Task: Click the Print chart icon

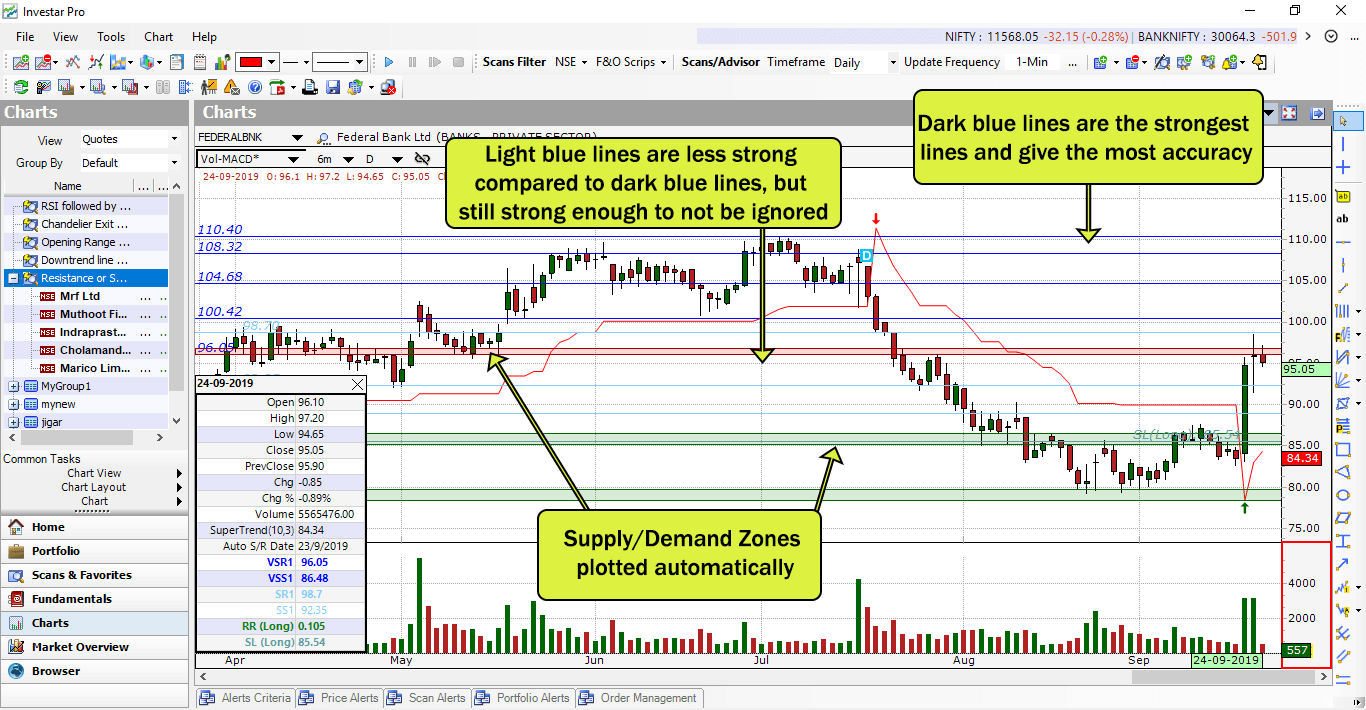Action: point(310,86)
